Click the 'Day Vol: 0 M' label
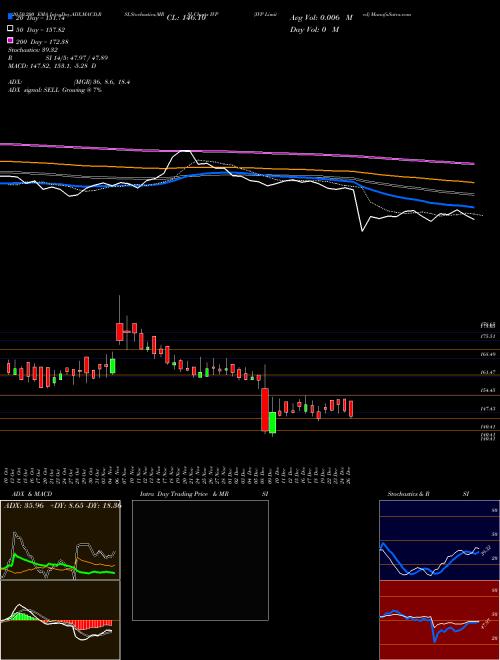The image size is (500, 660). pos(314,29)
